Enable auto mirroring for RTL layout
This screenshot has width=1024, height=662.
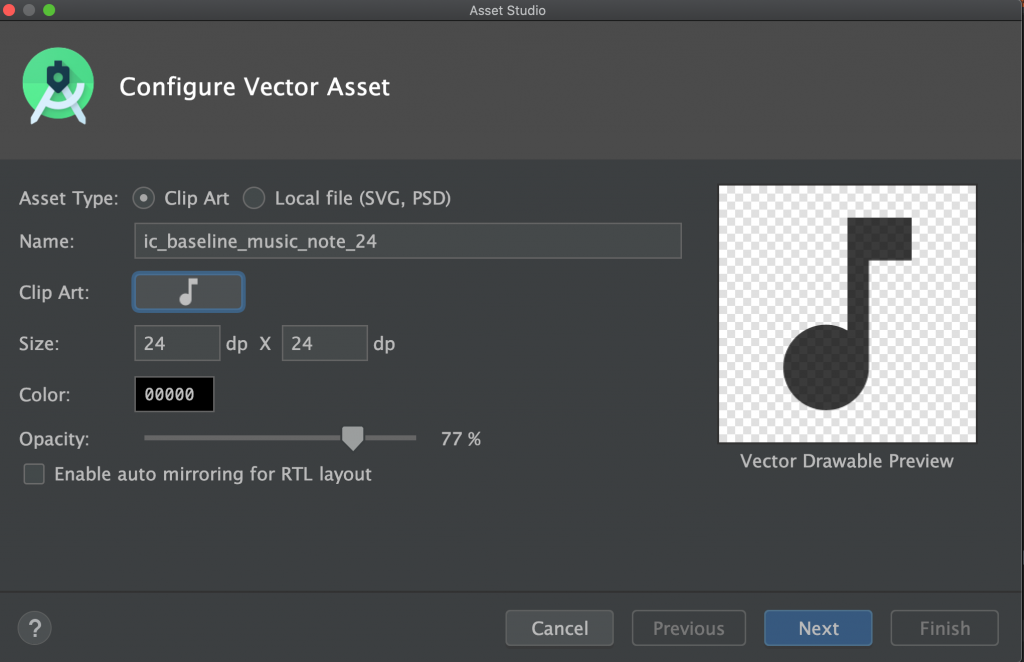[x=34, y=474]
